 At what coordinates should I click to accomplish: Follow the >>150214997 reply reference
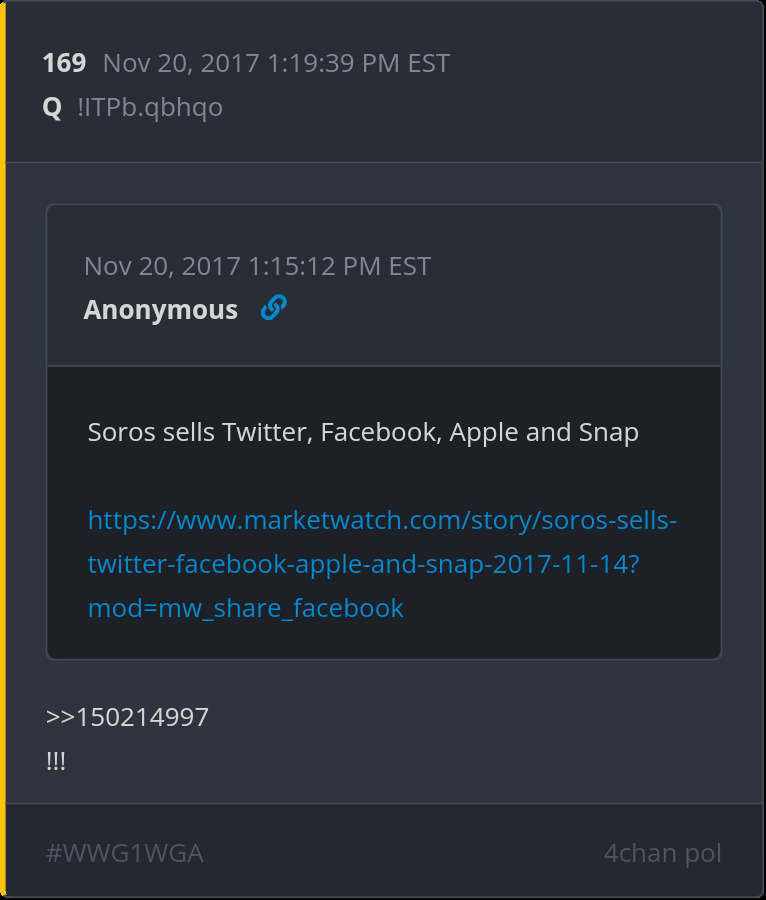(127, 717)
